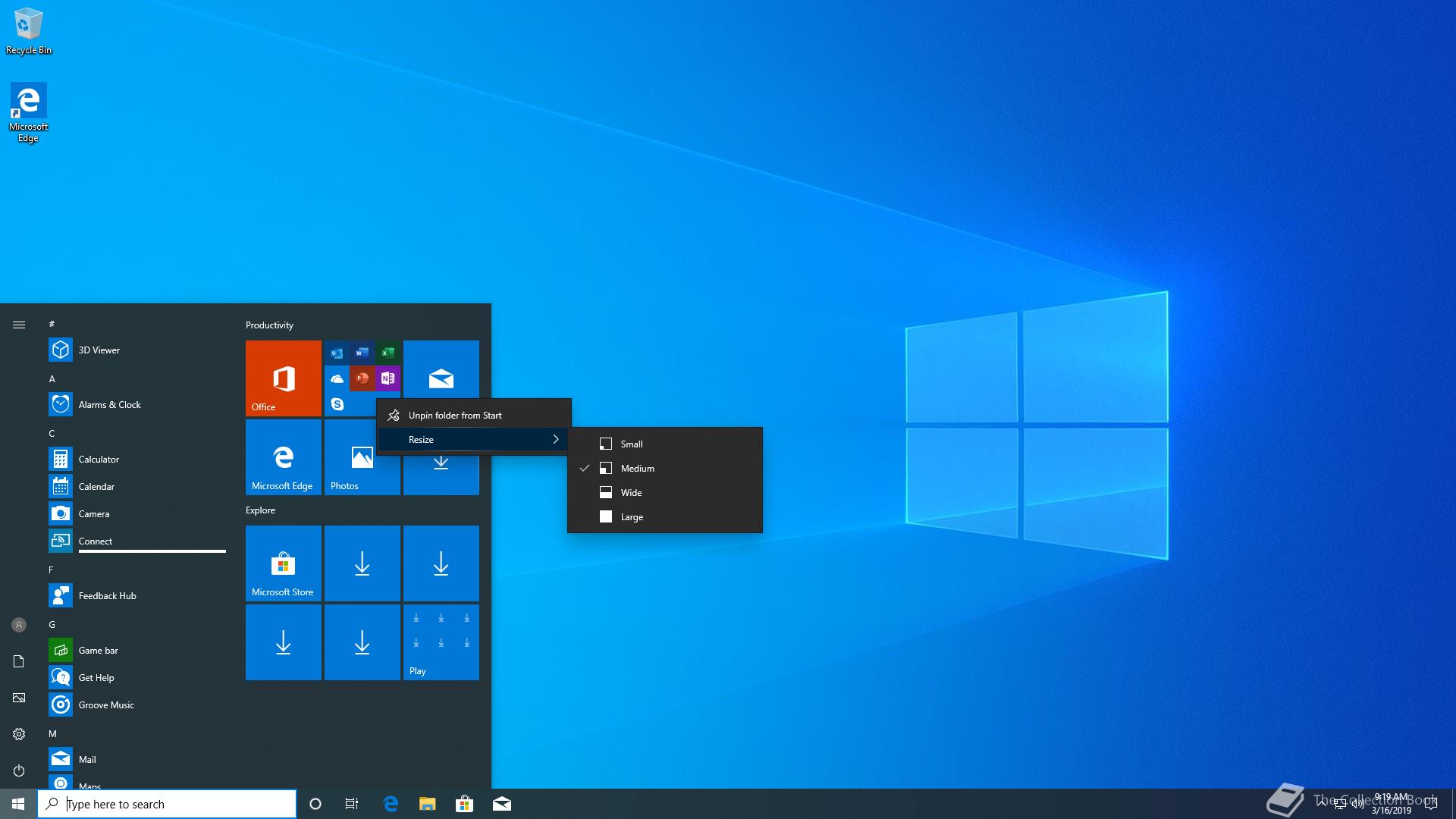The width and height of the screenshot is (1456, 819).
Task: Open Alarms & Clock app
Action: coord(137,404)
